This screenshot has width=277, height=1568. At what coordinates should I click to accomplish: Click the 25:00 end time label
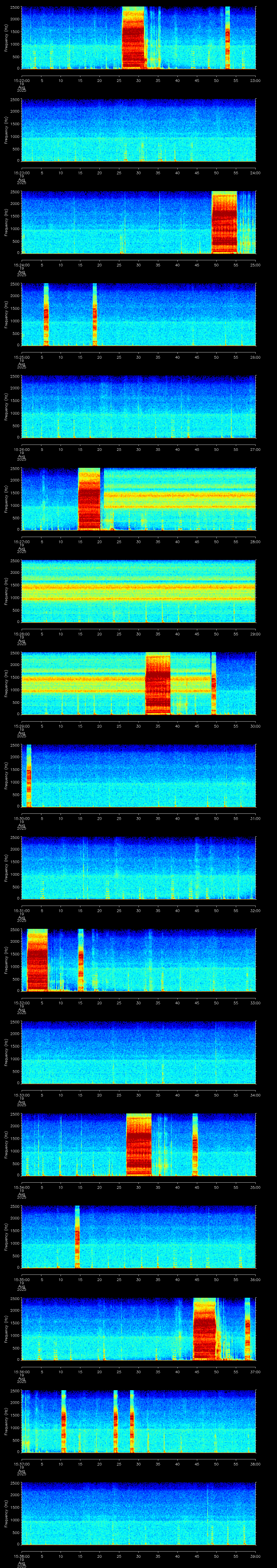point(255,265)
